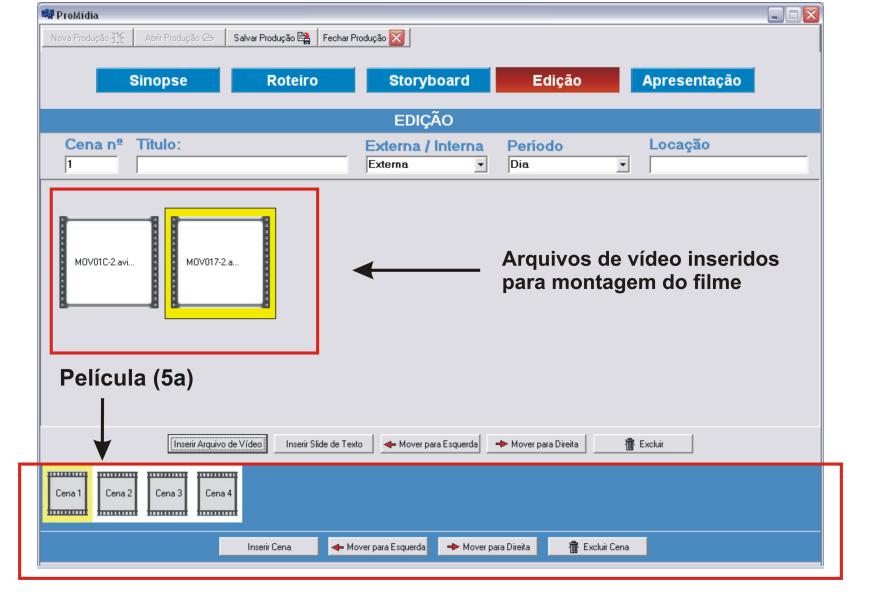The image size is (882, 592).
Task: Go to the Storyboard tab
Action: pos(428,82)
